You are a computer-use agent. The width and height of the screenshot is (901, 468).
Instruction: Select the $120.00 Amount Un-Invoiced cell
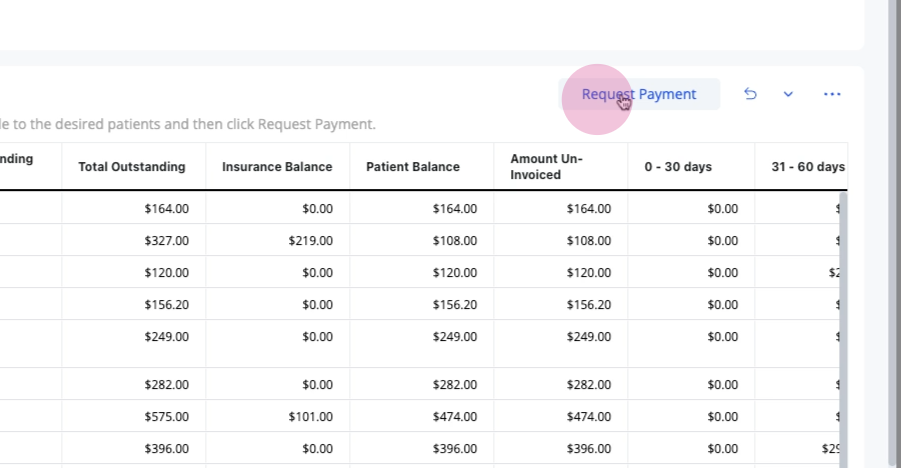click(561, 273)
